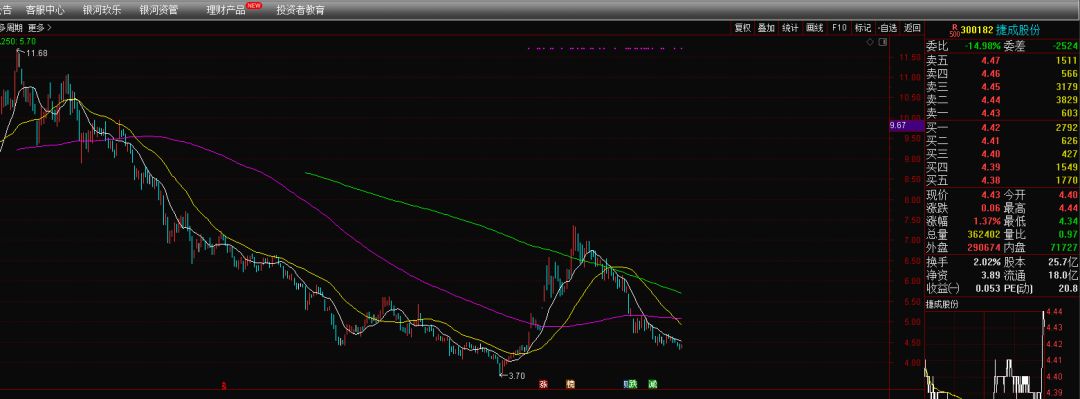The width and height of the screenshot is (1080, 399).
Task: Open the 投资者教育 menu
Action: coord(301,10)
